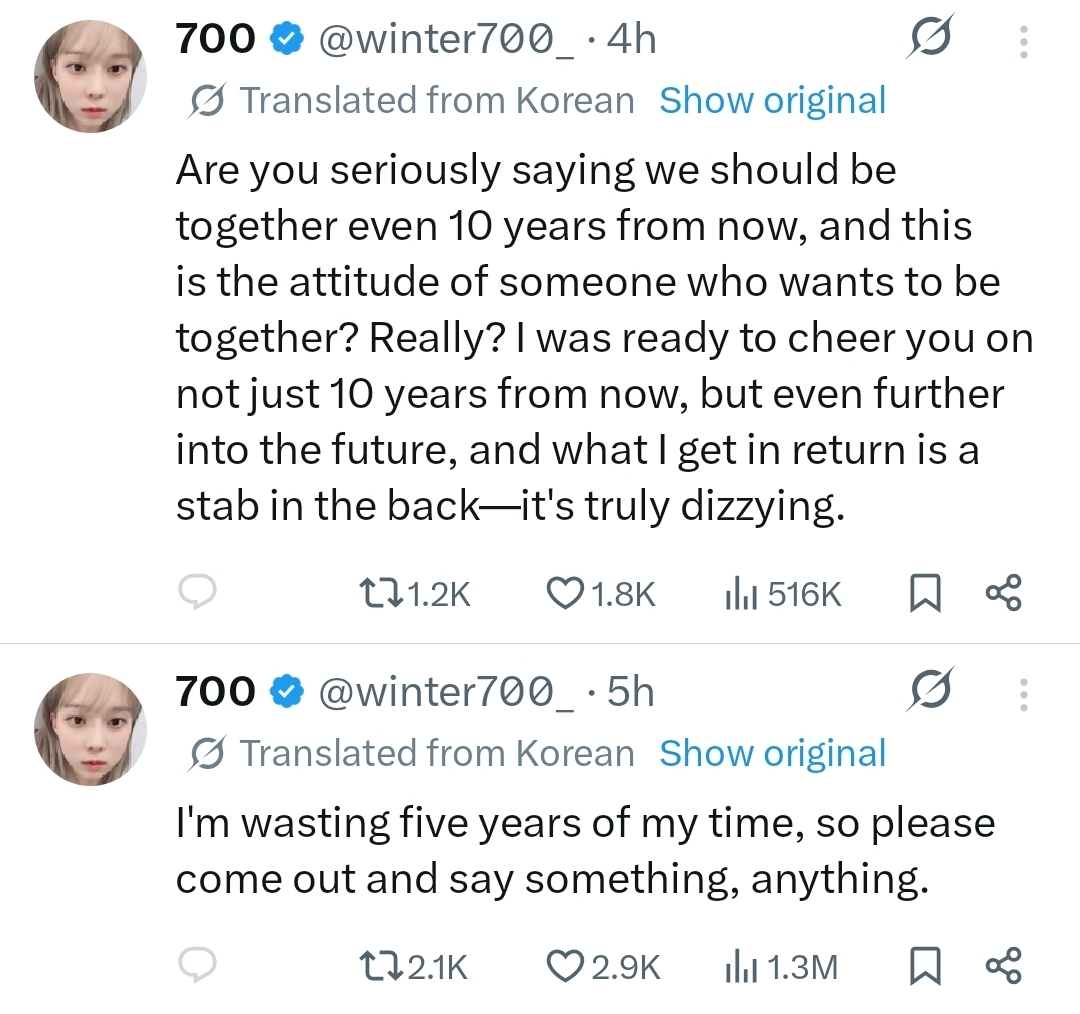
Task: Show original Korean text of second tweet
Action: pyautogui.click(x=772, y=753)
